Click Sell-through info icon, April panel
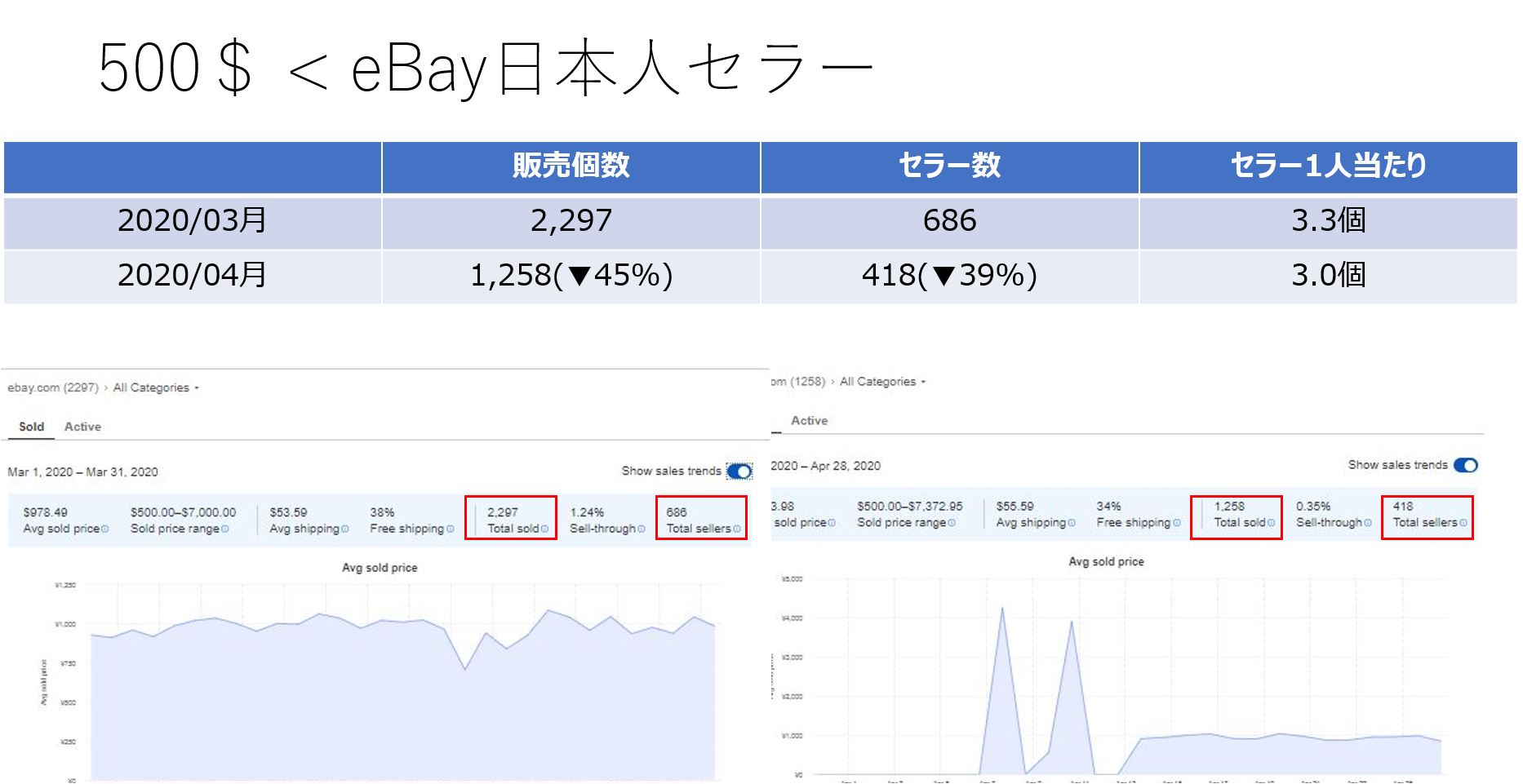Screen dimensions: 1523x784 (x=1368, y=522)
